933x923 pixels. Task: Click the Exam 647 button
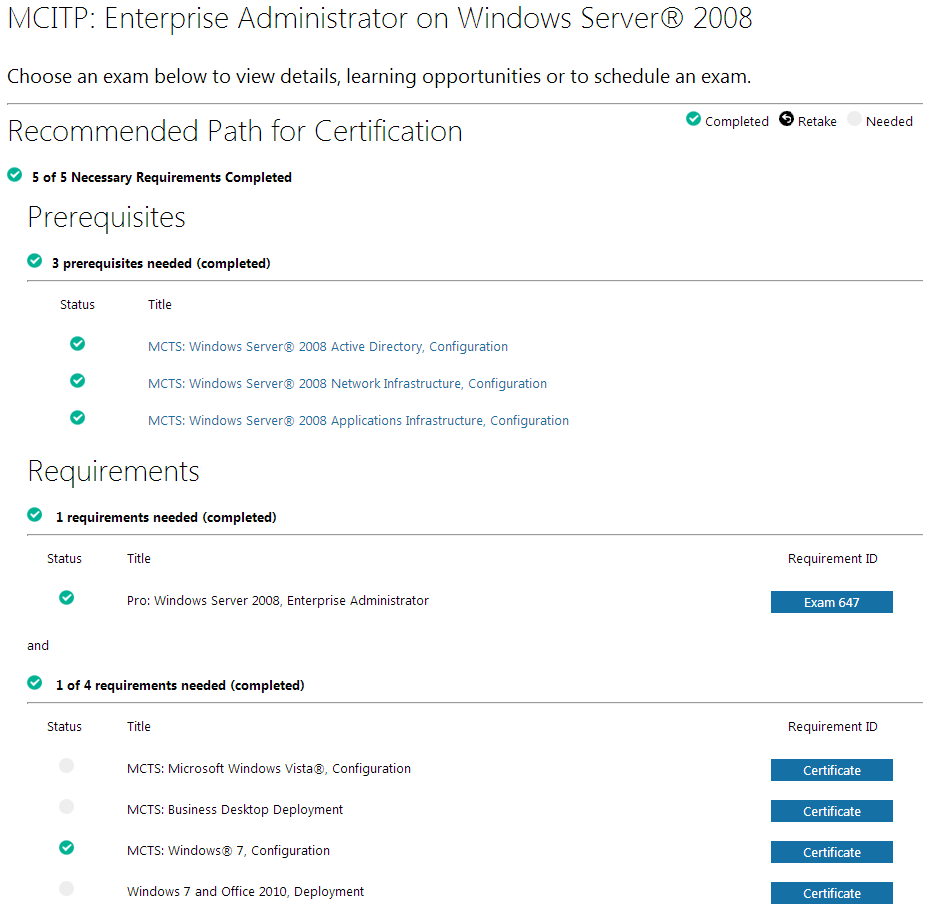coord(832,602)
